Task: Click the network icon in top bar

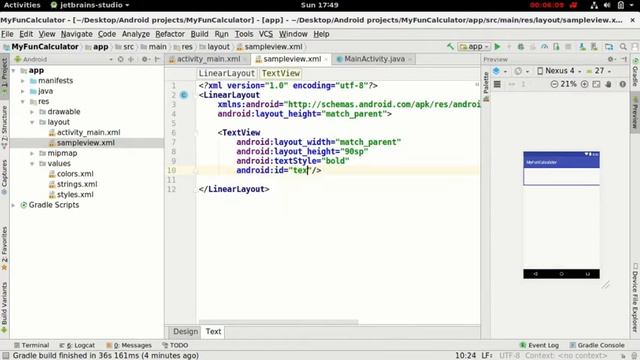Action: (x=594, y=5)
